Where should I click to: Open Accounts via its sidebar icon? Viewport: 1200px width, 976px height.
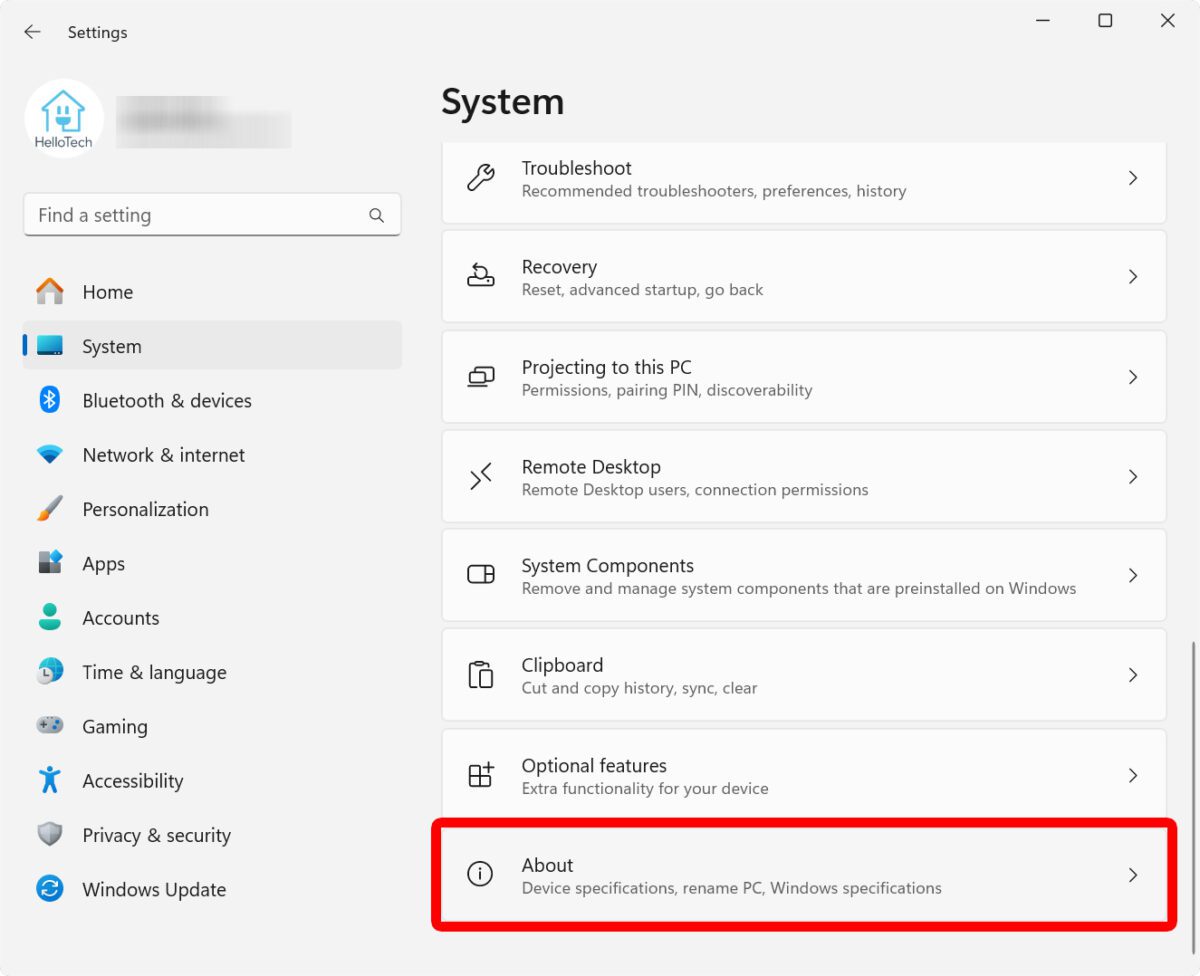pyautogui.click(x=49, y=618)
